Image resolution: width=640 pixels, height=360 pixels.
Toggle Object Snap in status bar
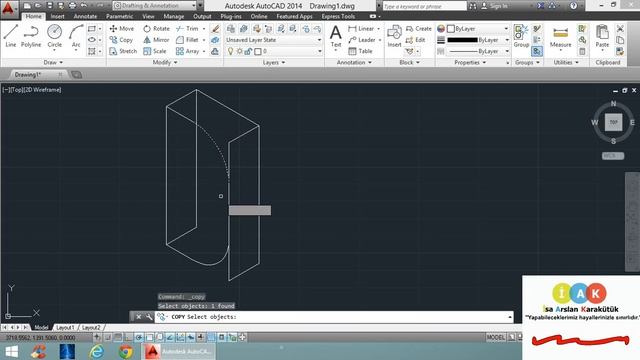(x=149, y=337)
